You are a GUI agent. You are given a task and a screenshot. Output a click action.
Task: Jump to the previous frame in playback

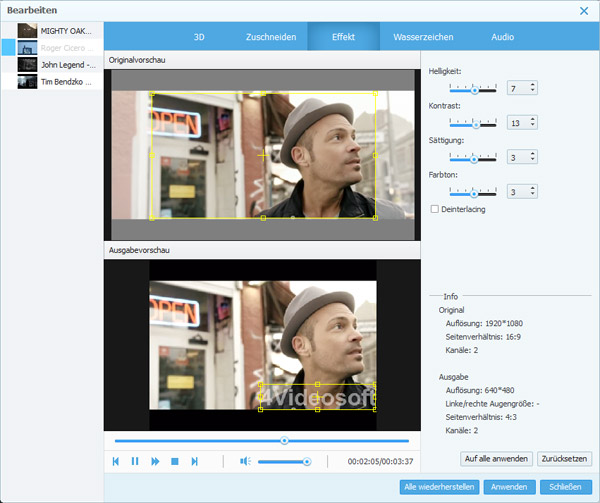(116, 461)
